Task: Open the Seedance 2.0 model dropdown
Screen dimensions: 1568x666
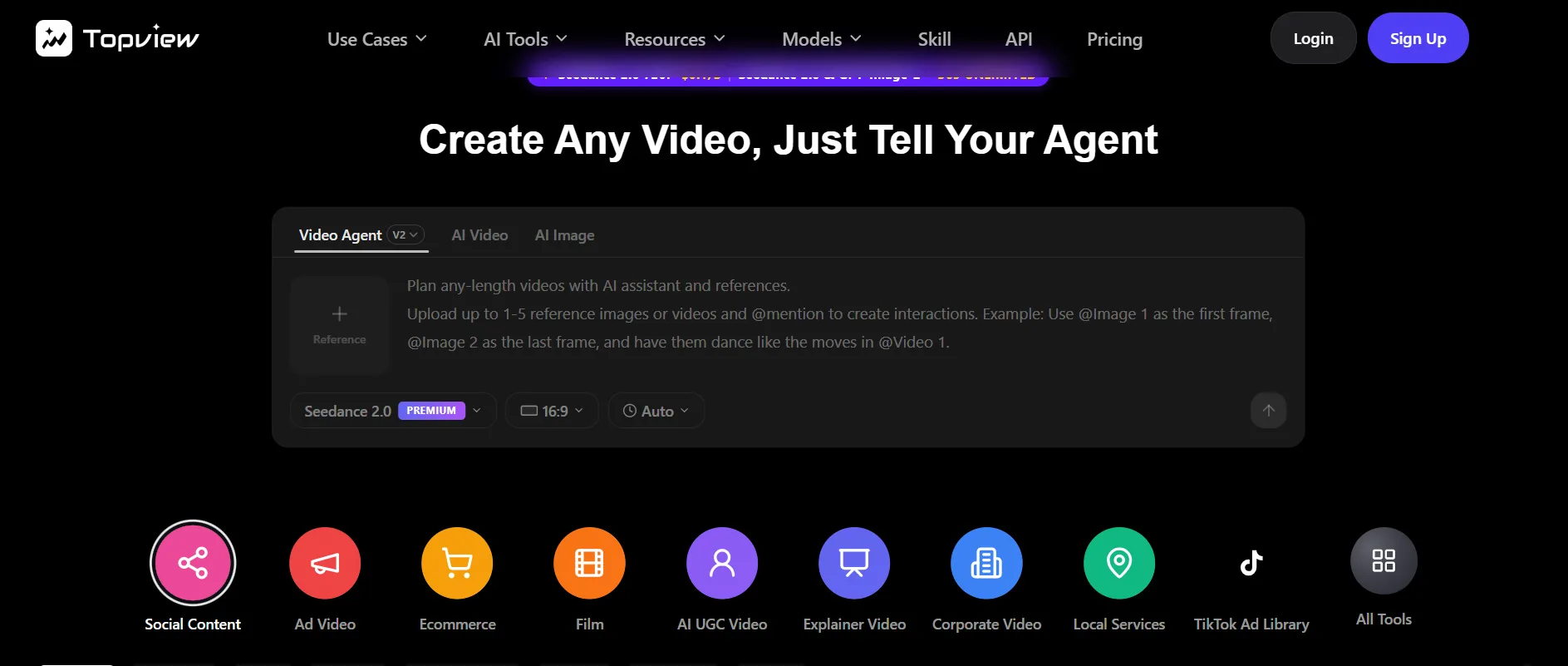Action: 393,411
